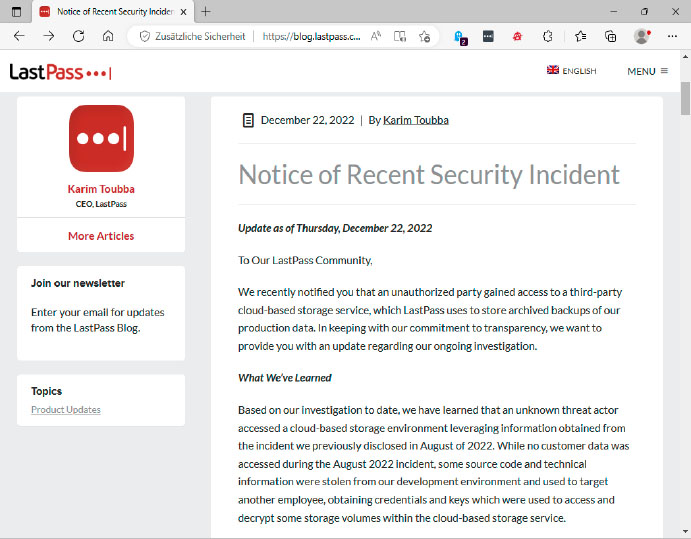Image resolution: width=691 pixels, height=539 pixels.
Task: Click the red LastPass author avatar
Action: coord(101,138)
